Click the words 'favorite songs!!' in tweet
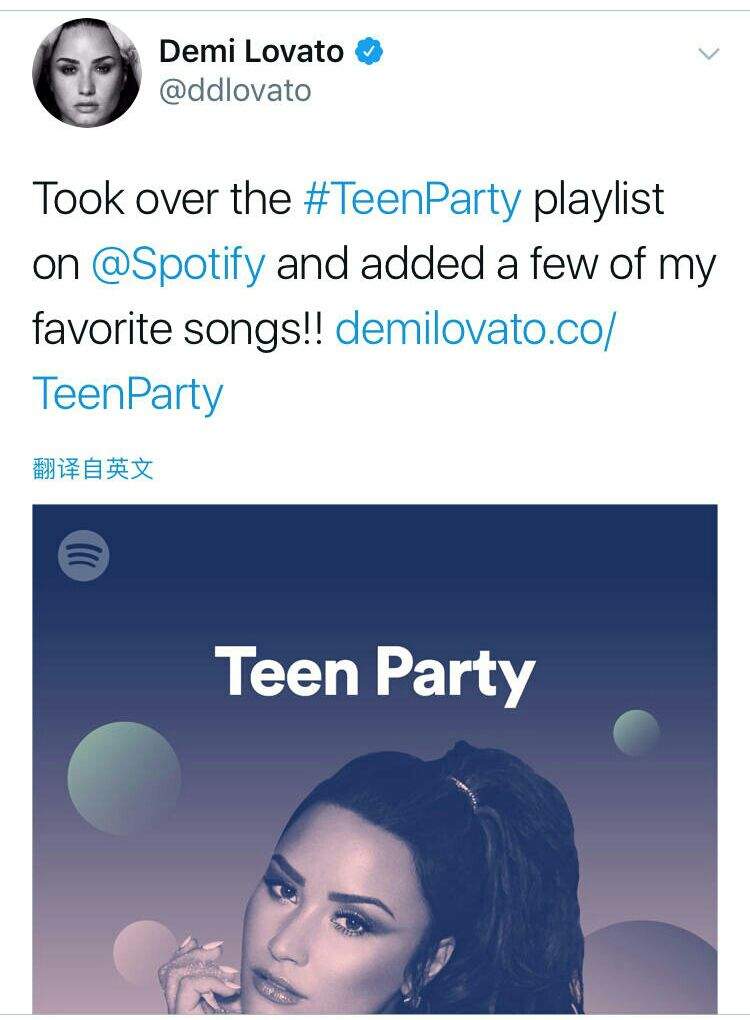 pos(178,330)
